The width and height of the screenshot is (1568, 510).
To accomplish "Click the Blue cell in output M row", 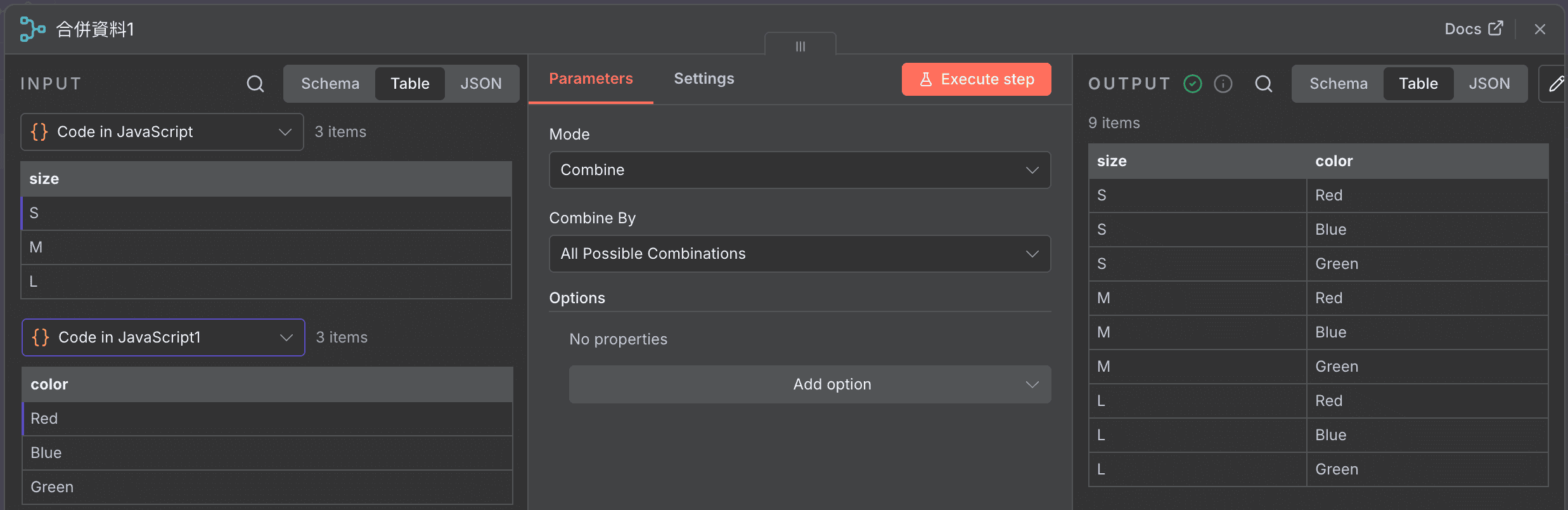I will coord(1427,332).
